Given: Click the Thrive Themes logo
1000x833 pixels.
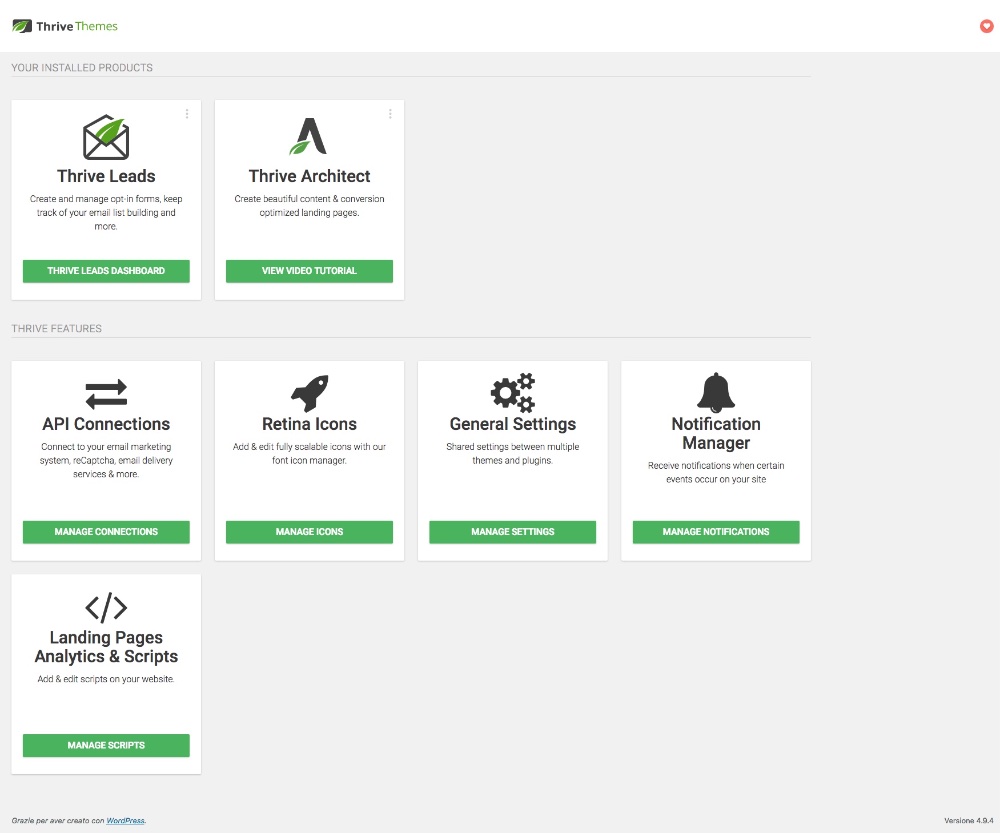Looking at the screenshot, I should (65, 26).
